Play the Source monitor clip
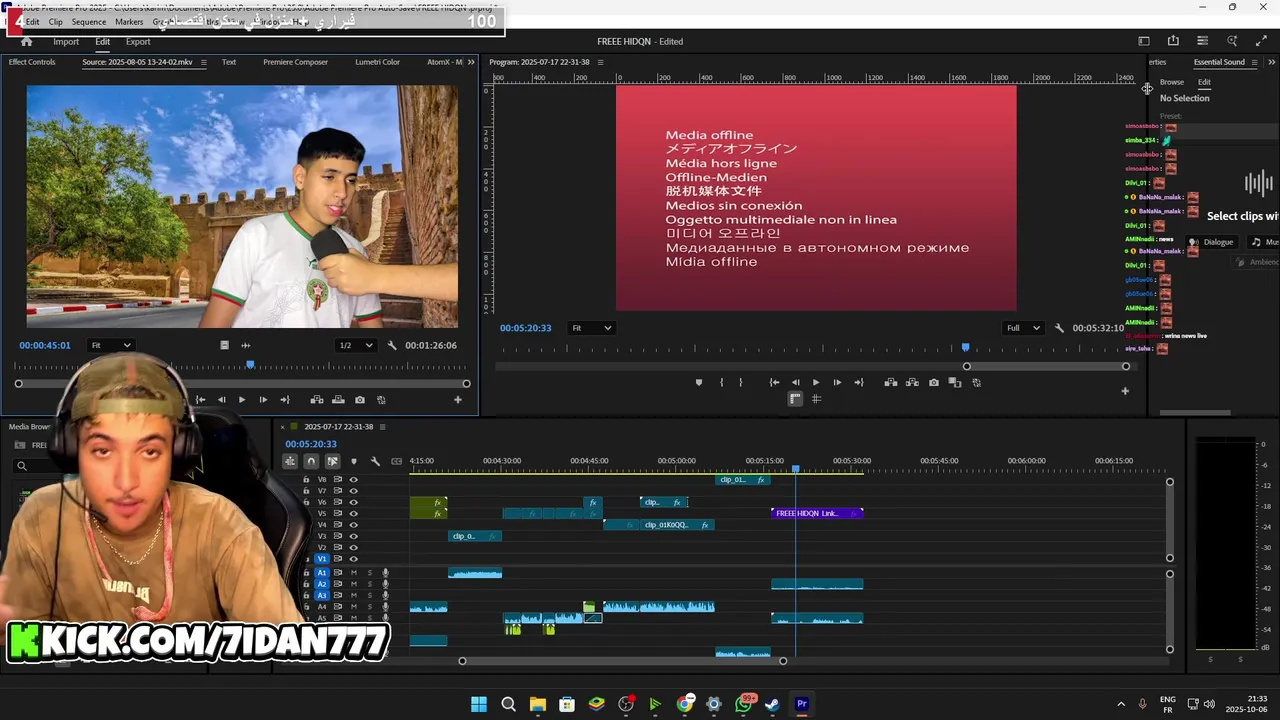 coord(241,400)
